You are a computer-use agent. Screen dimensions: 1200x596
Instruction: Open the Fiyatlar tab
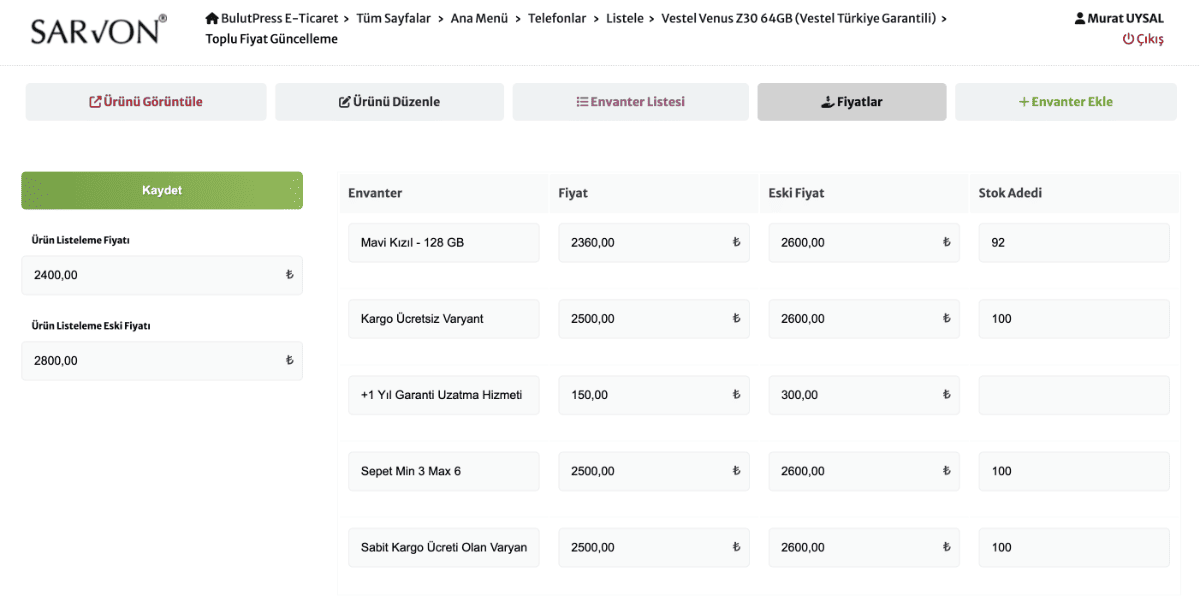coord(851,102)
